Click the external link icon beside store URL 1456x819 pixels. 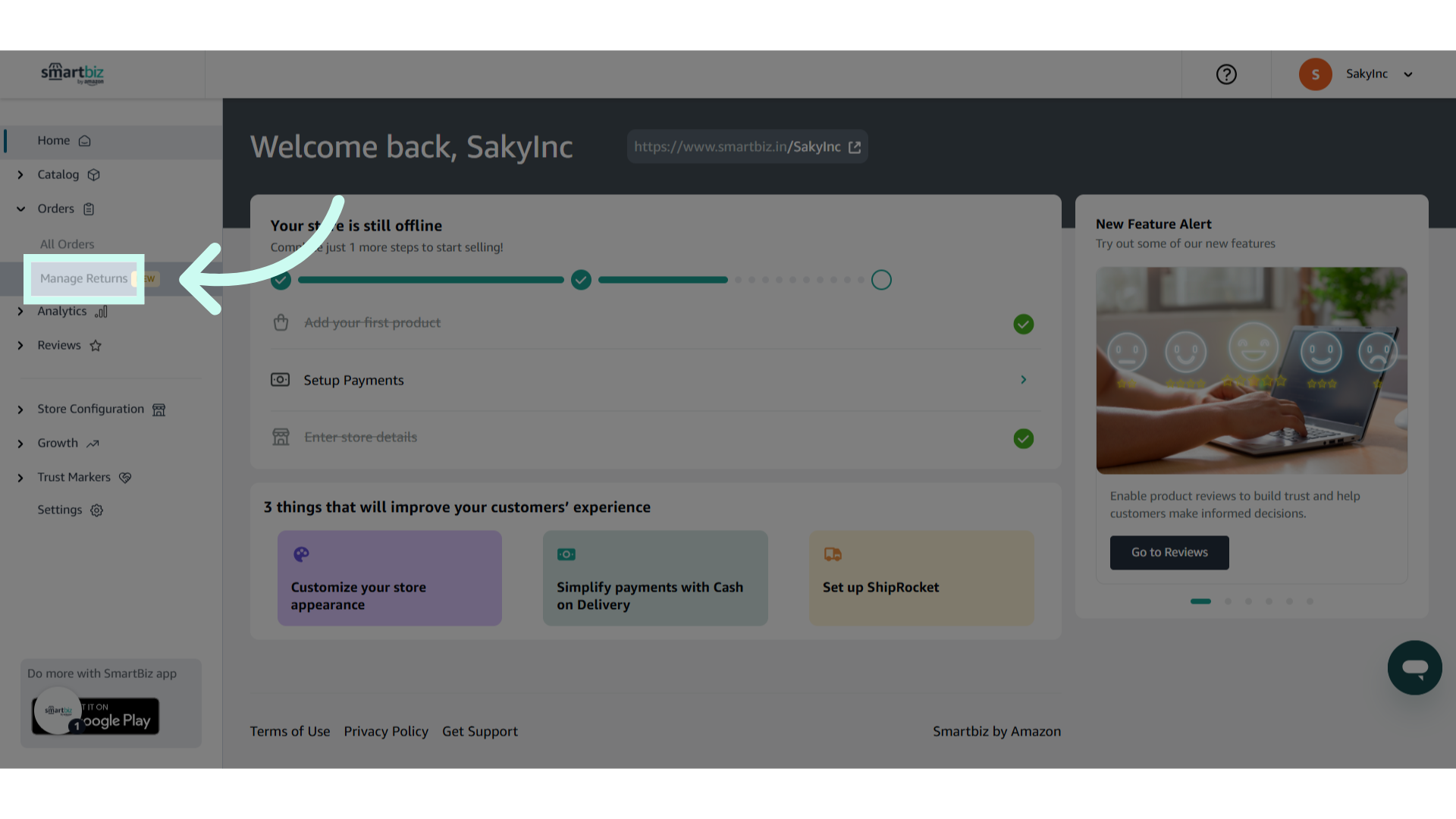(855, 147)
